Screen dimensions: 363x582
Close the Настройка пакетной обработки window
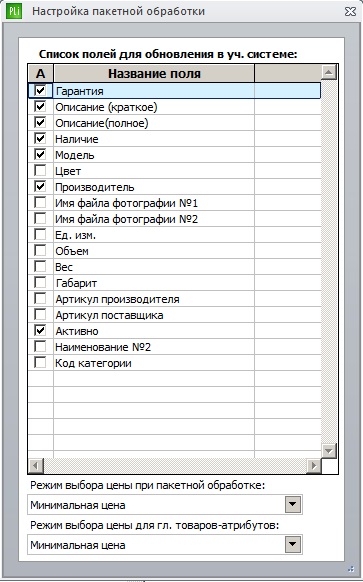click(350, 12)
